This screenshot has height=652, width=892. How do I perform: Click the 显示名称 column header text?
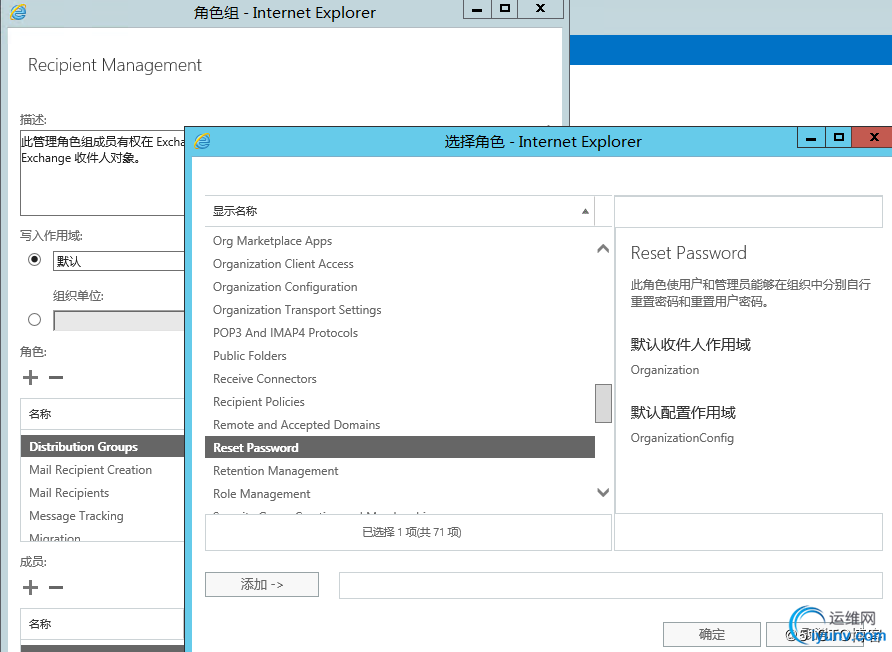[235, 211]
